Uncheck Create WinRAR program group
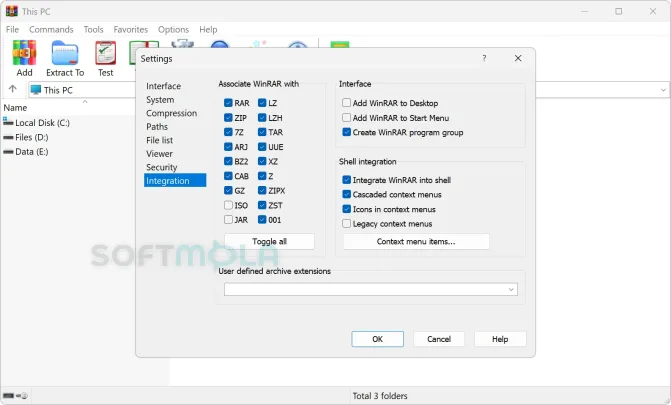Image resolution: width=671 pixels, height=405 pixels. click(x=346, y=132)
